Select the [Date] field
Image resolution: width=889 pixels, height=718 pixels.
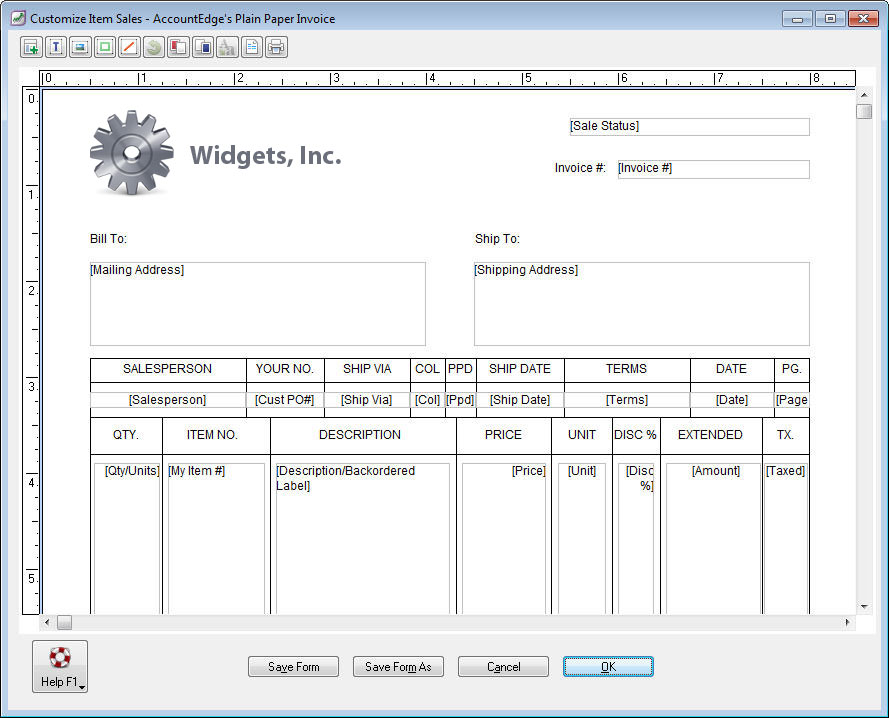tap(732, 400)
